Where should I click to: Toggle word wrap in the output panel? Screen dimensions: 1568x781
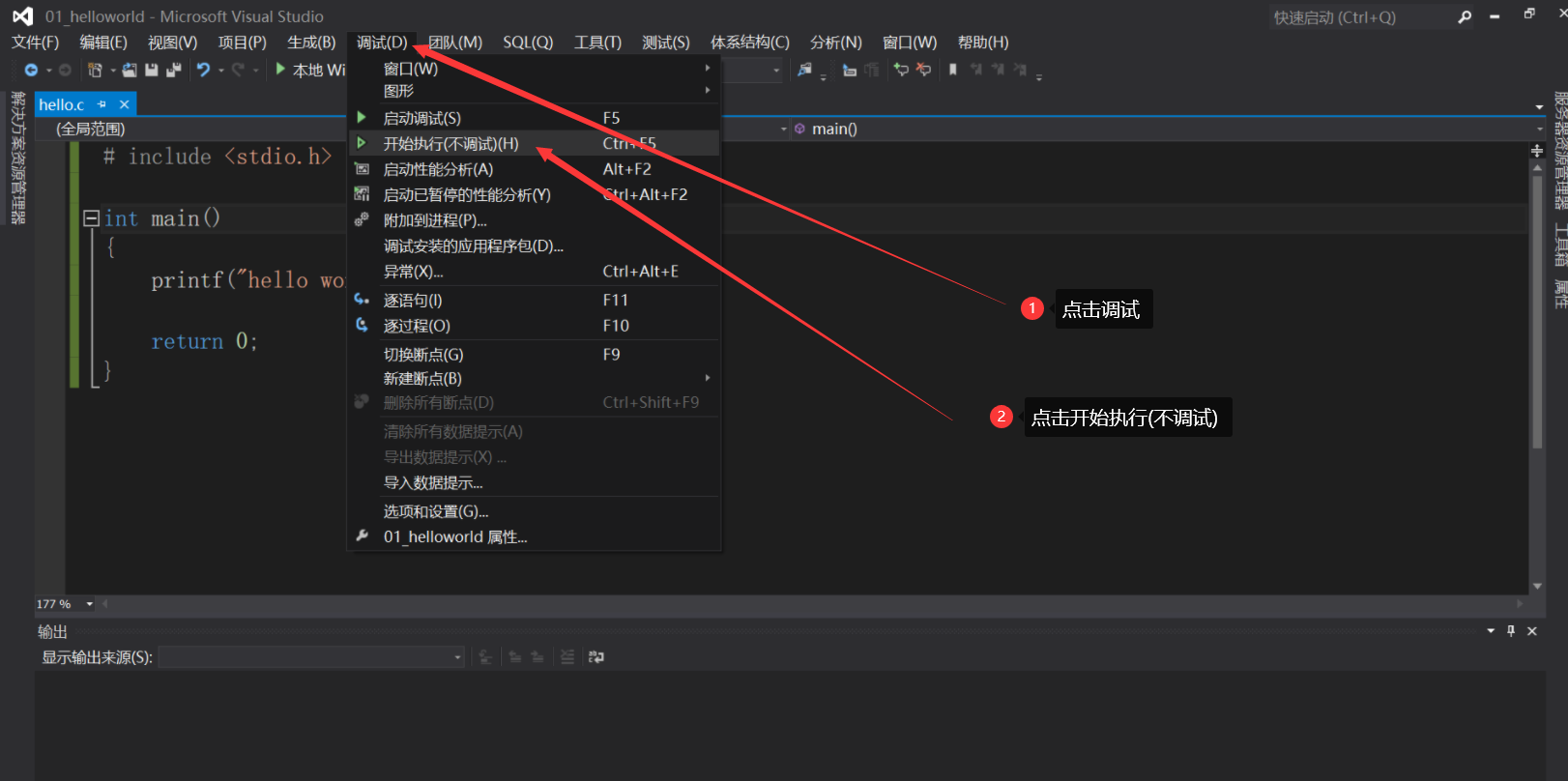point(596,657)
